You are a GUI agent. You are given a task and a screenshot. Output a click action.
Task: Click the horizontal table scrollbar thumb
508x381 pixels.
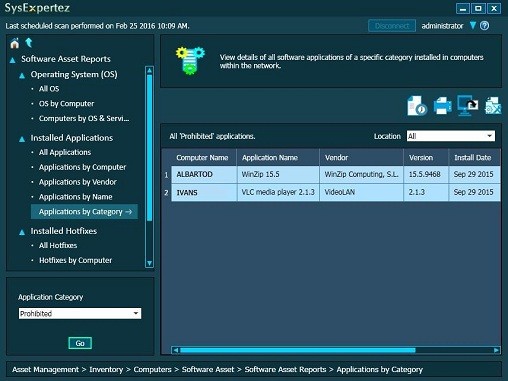tap(297, 350)
